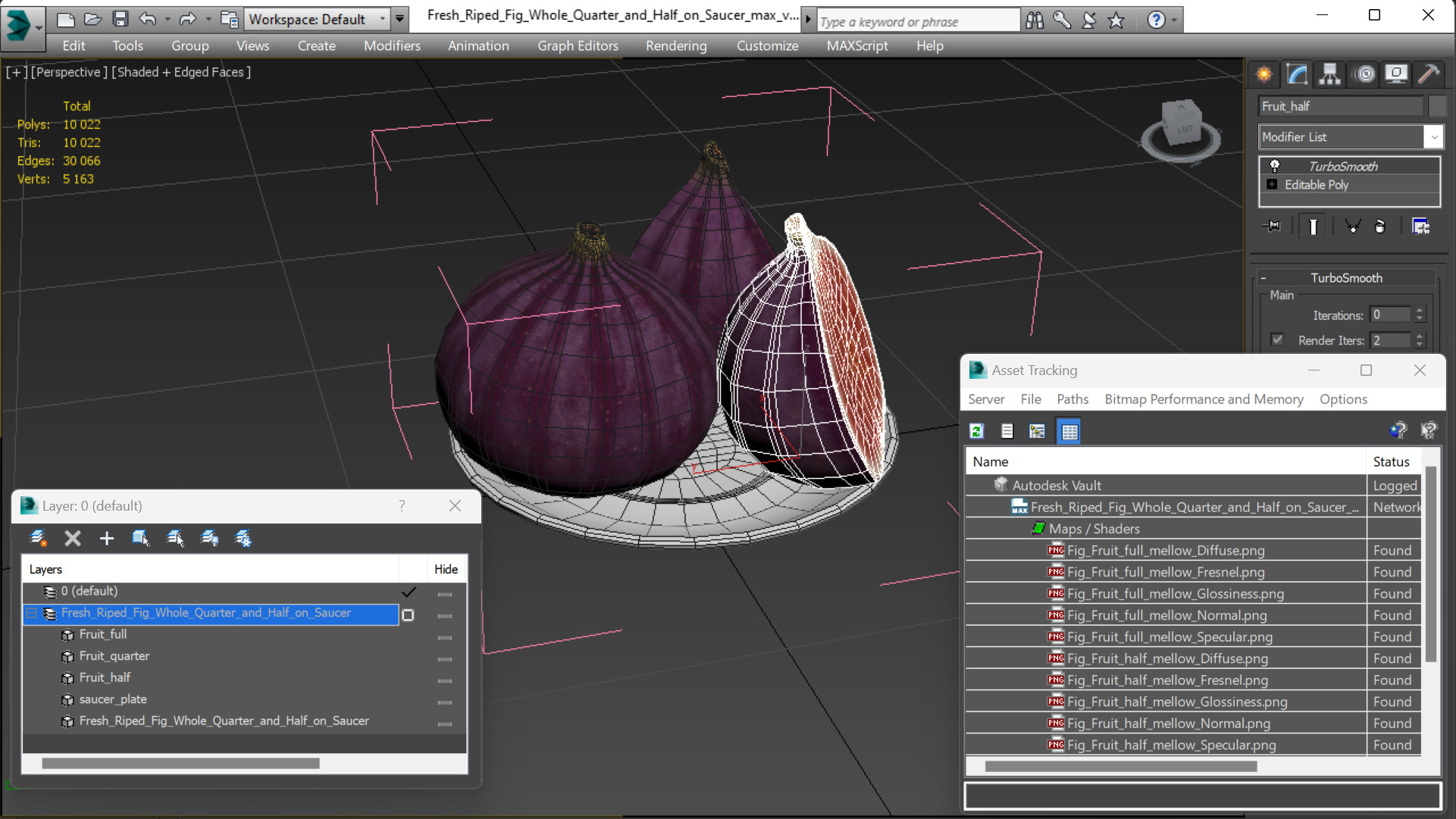This screenshot has height=819, width=1456.
Task: Delete layer using the X icon
Action: [72, 538]
